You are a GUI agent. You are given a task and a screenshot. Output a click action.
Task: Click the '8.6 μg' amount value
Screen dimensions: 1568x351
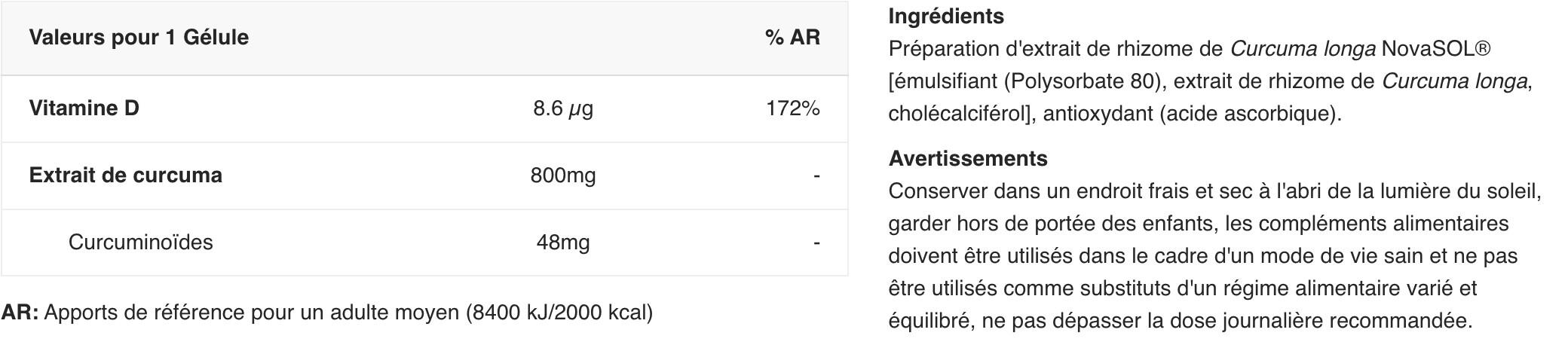point(562,108)
